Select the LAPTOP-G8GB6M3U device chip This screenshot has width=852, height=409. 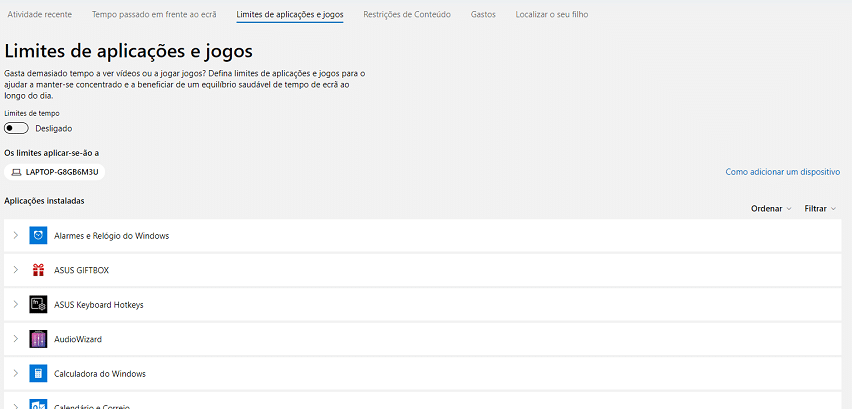coord(54,172)
